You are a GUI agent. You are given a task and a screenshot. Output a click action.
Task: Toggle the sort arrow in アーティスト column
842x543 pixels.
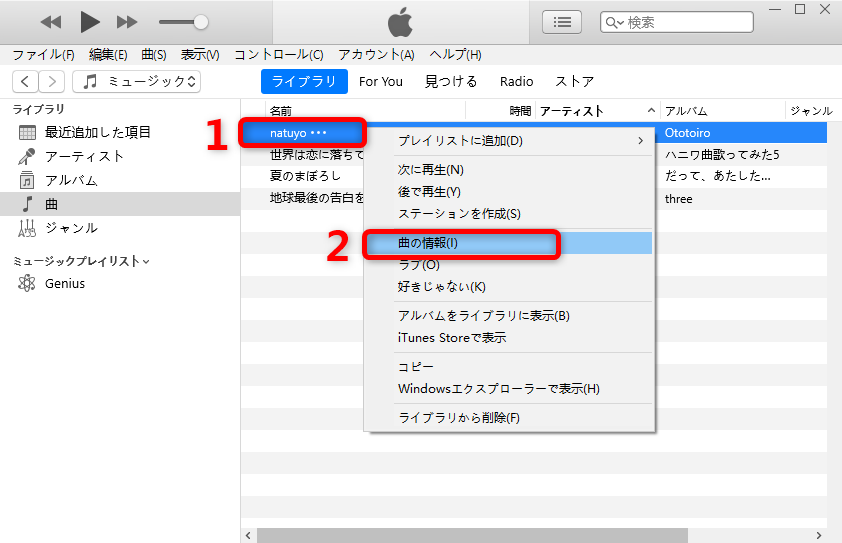(x=651, y=111)
